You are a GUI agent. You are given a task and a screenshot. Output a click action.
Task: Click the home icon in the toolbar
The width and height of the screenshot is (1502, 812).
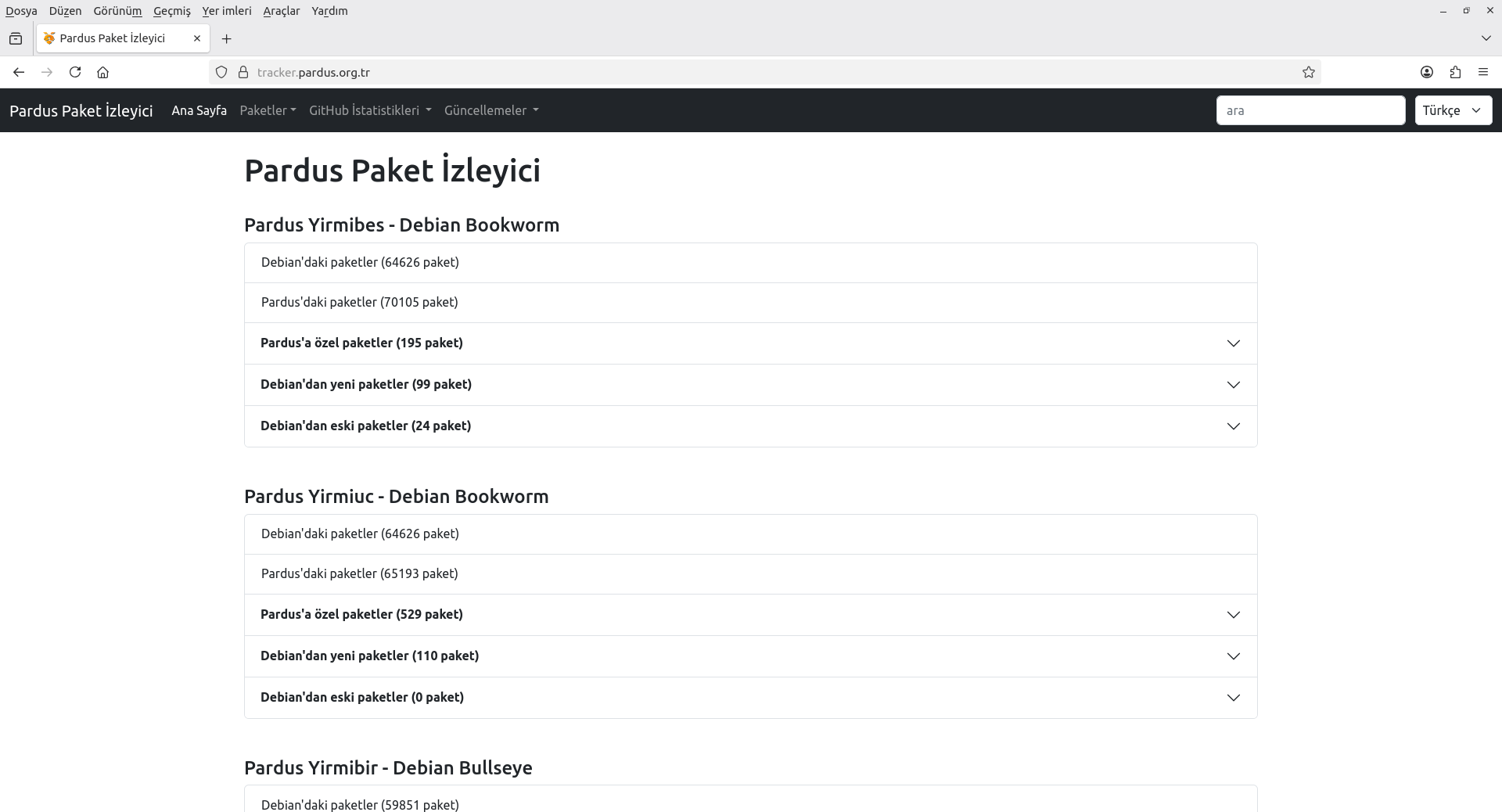pyautogui.click(x=102, y=72)
